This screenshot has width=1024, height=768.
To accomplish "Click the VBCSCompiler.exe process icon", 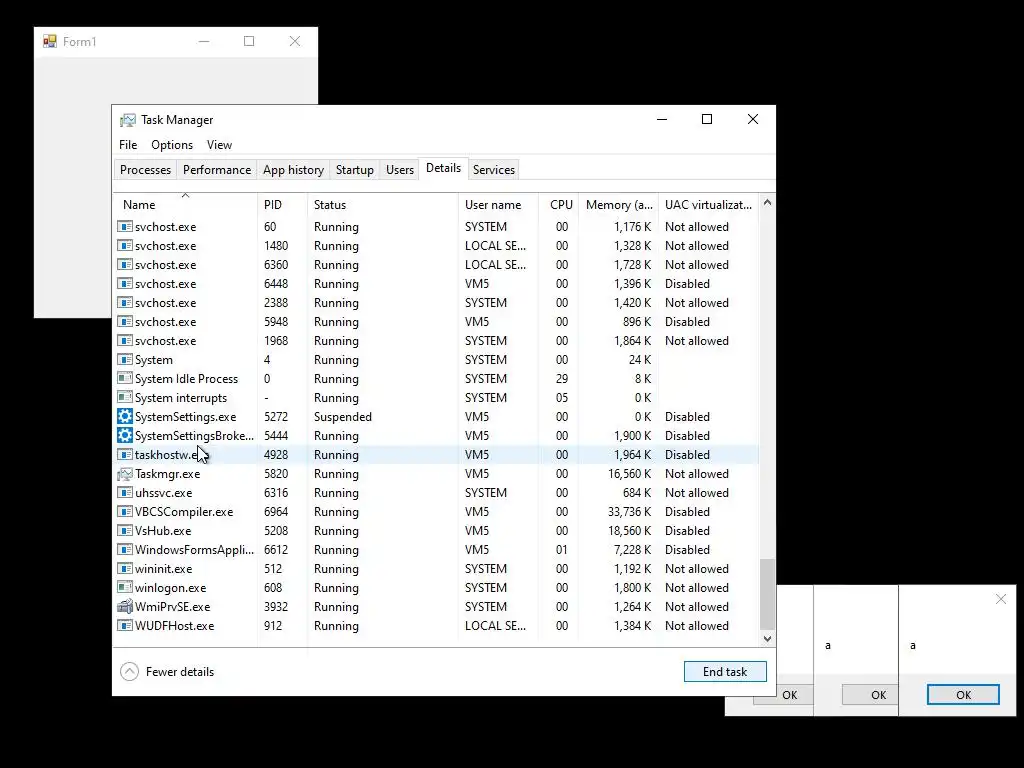I will pos(125,512).
